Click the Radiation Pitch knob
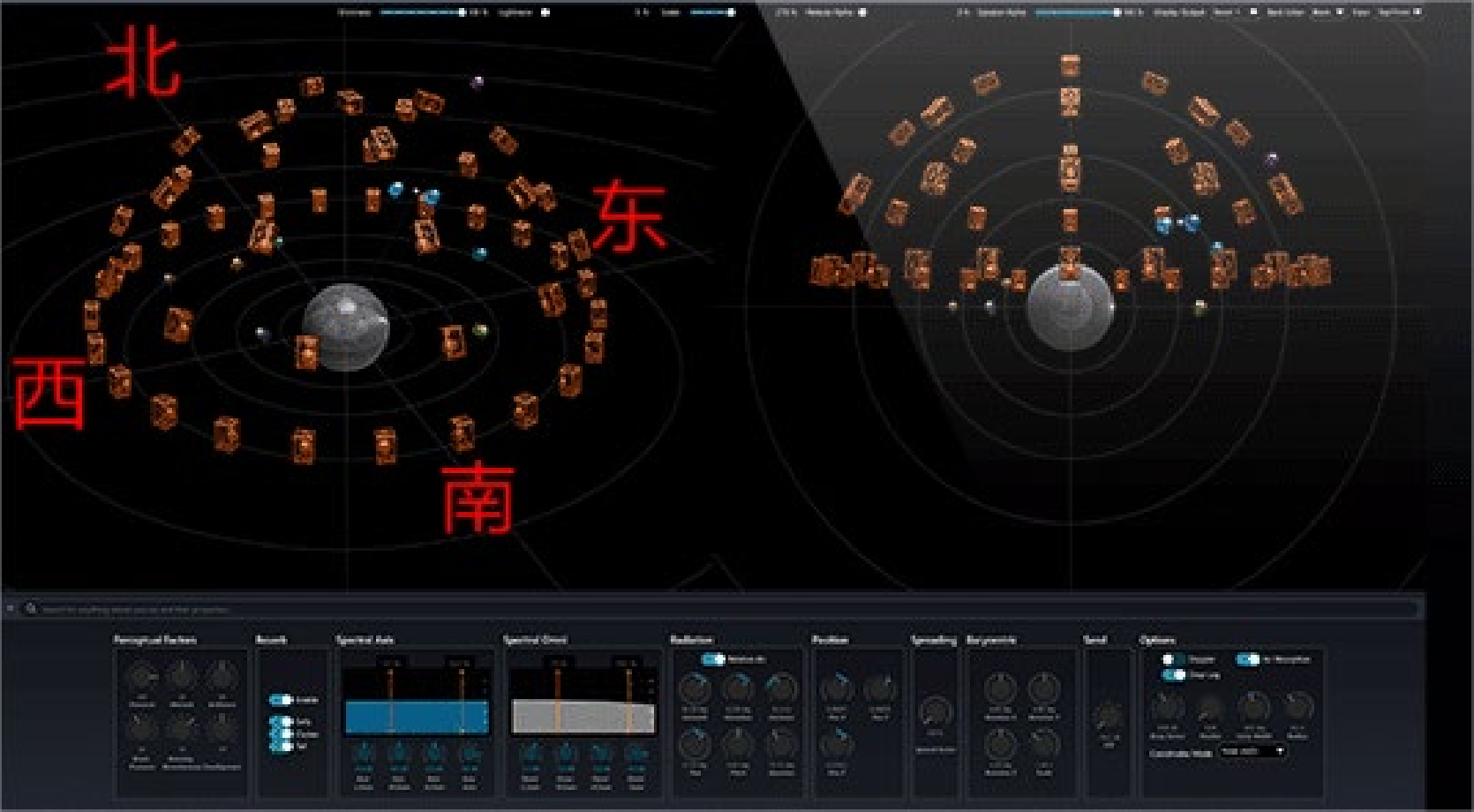This screenshot has height=812, width=1474. coord(738,746)
